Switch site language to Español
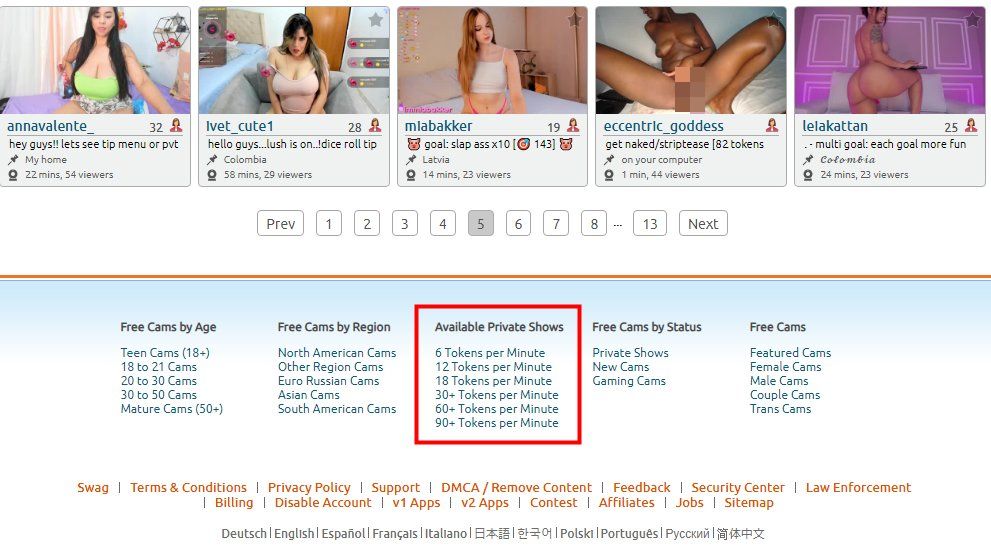 click(x=343, y=533)
